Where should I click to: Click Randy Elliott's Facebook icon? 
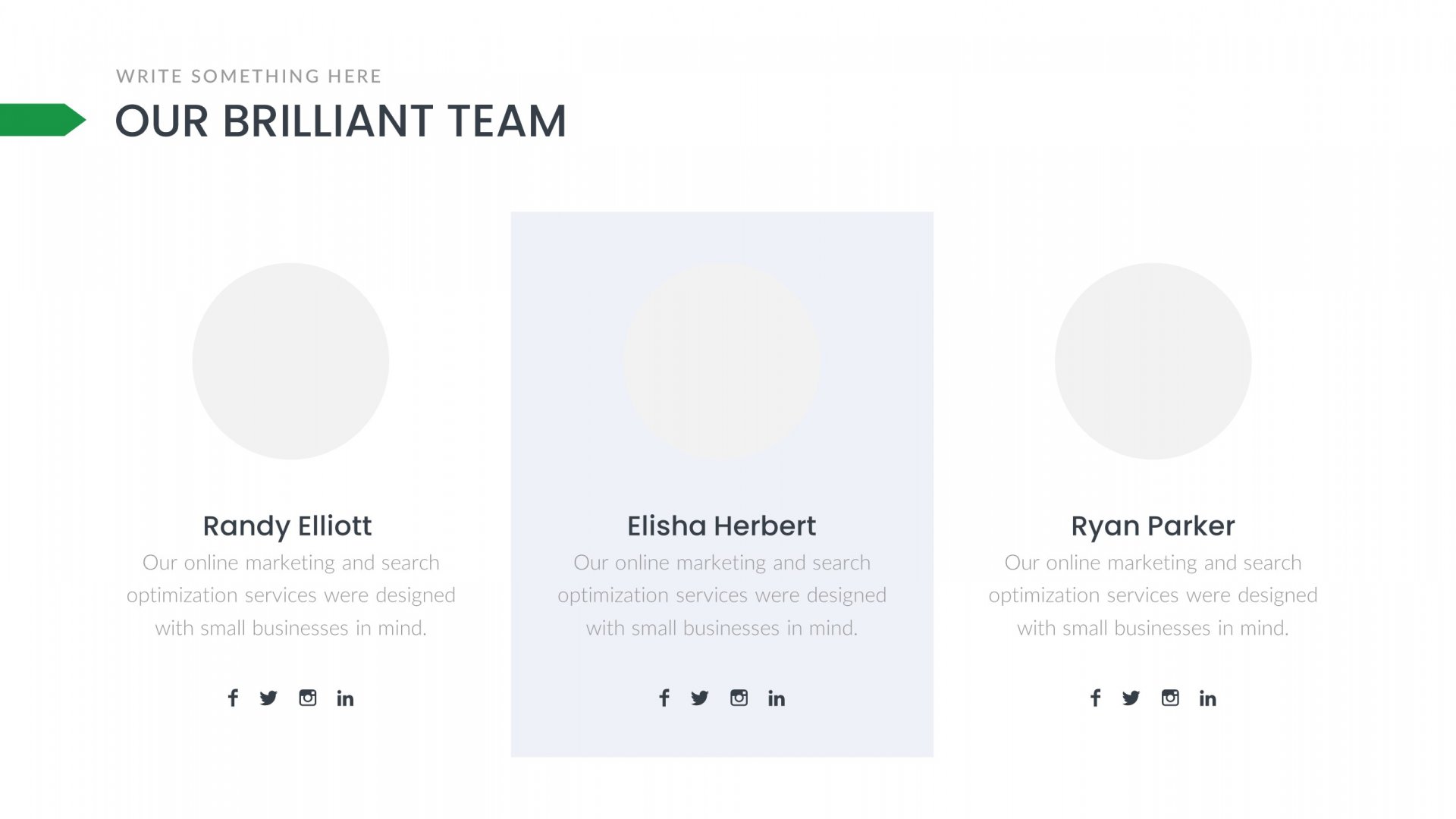[x=233, y=698]
